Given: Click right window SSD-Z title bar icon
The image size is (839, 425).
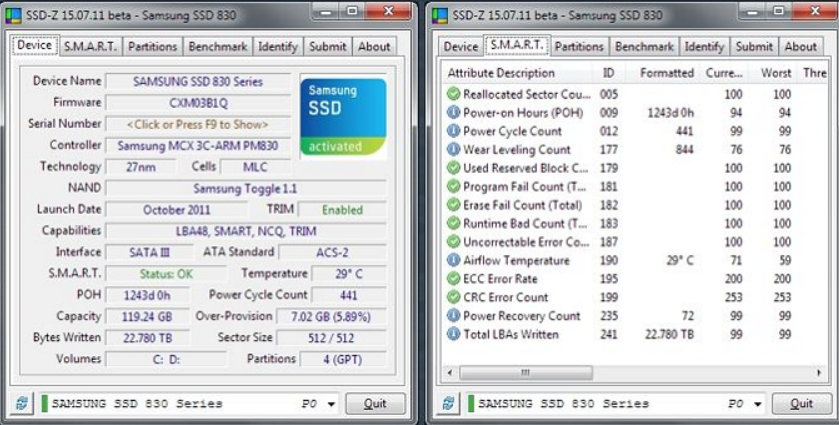Looking at the screenshot, I should (440, 16).
